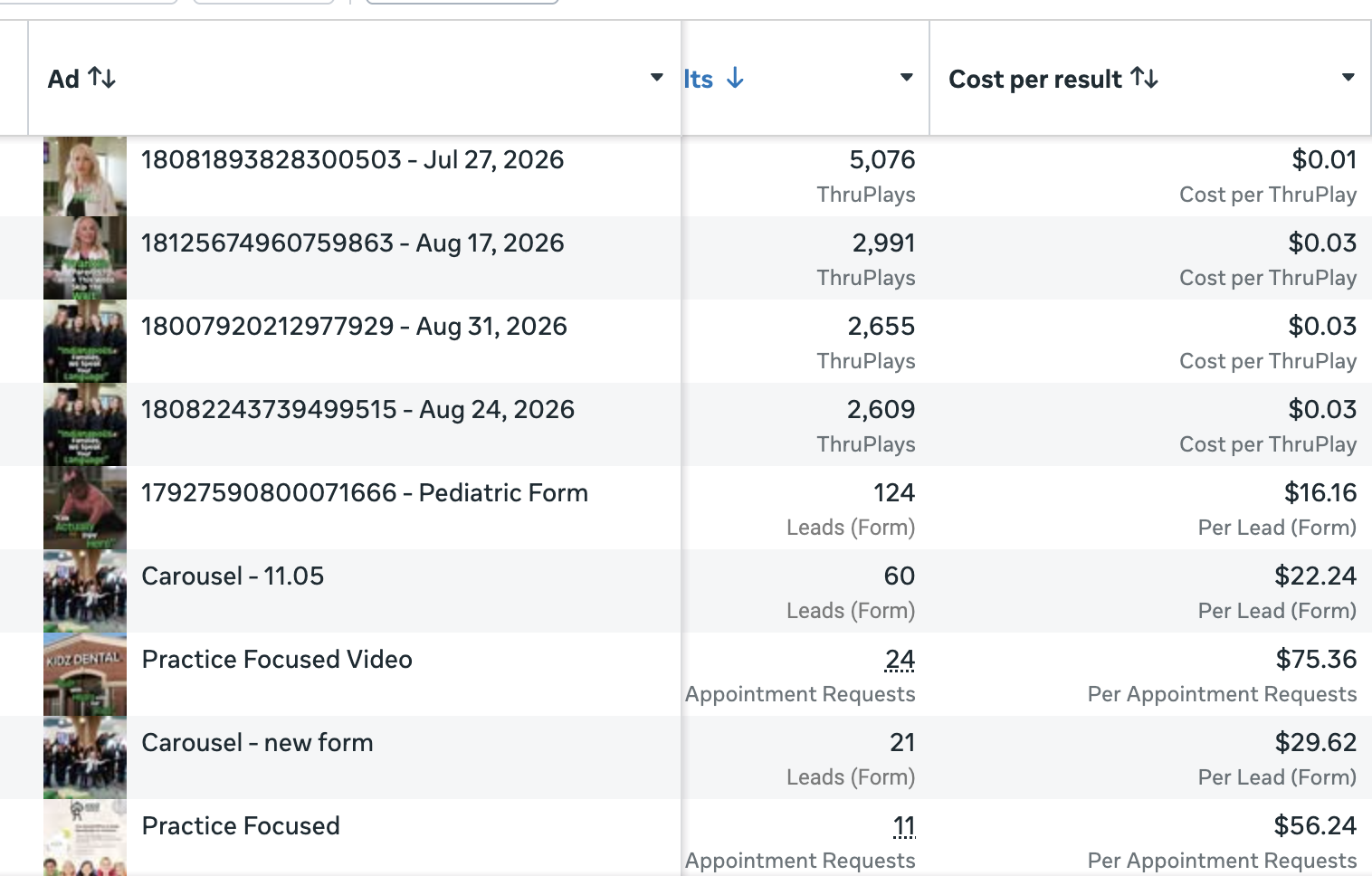Select the Carousel - new form ad name
The image size is (1372, 876).
point(257,743)
